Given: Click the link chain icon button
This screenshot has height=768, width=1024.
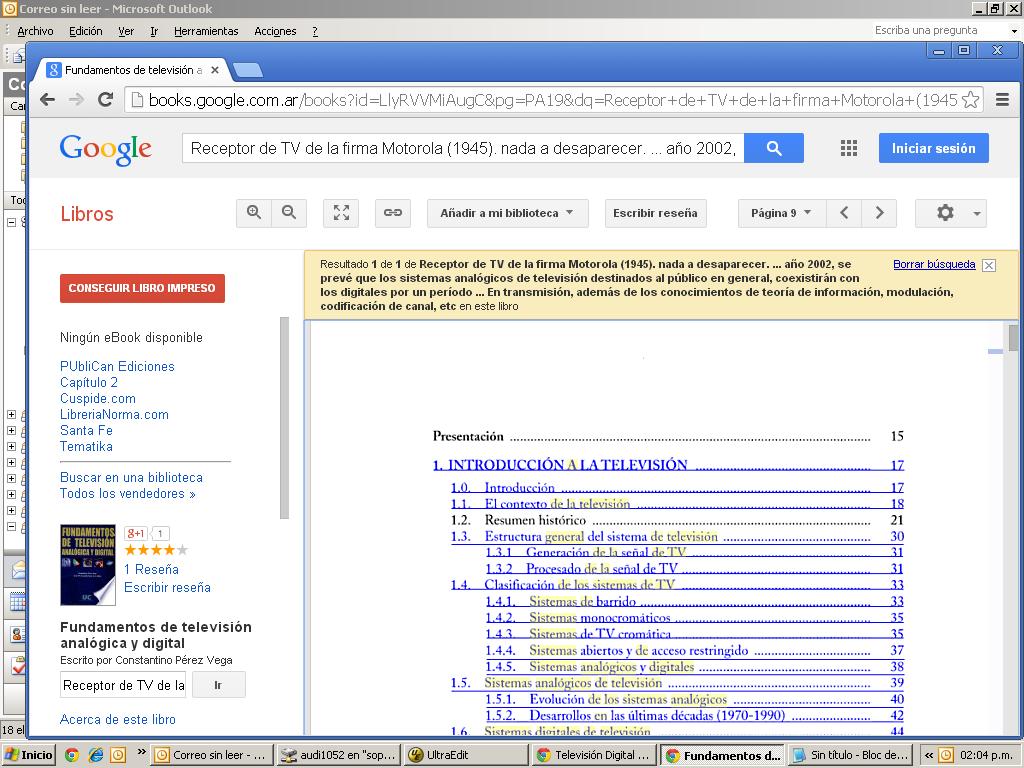Looking at the screenshot, I should (x=392, y=213).
